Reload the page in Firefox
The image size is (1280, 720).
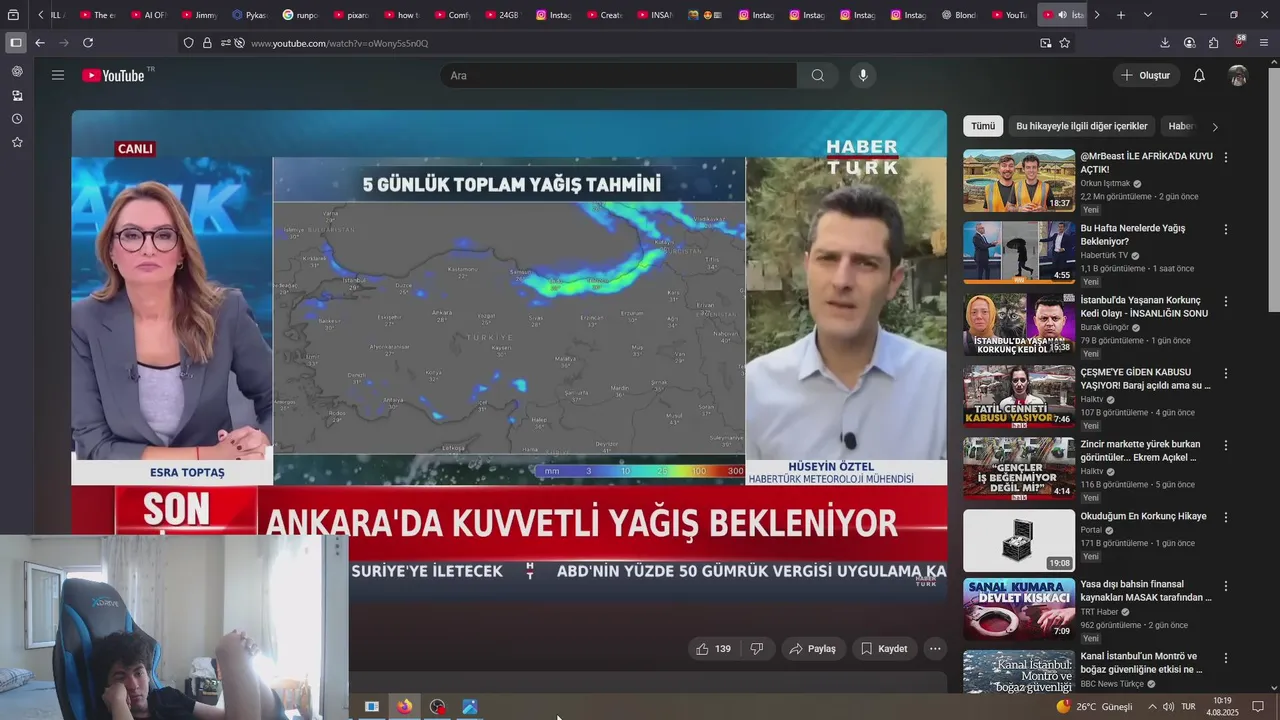coord(88,43)
